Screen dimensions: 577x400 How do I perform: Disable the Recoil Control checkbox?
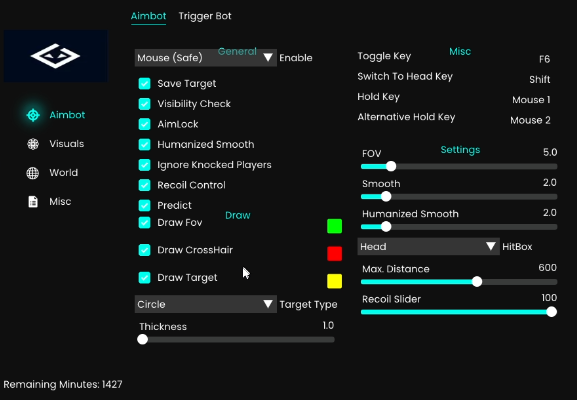coord(145,185)
